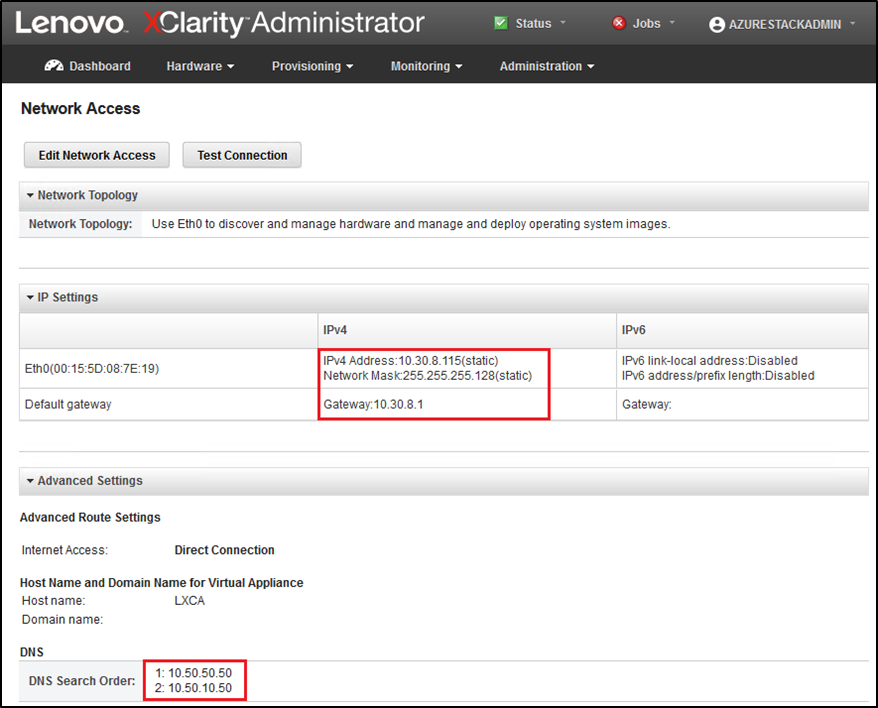The height and width of the screenshot is (708, 878).
Task: Click the Lenovo logo
Action: click(70, 23)
